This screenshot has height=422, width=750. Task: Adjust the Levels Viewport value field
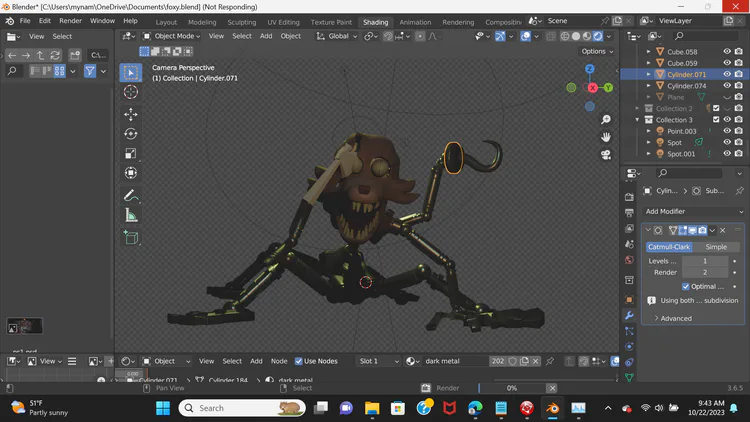[x=705, y=261]
